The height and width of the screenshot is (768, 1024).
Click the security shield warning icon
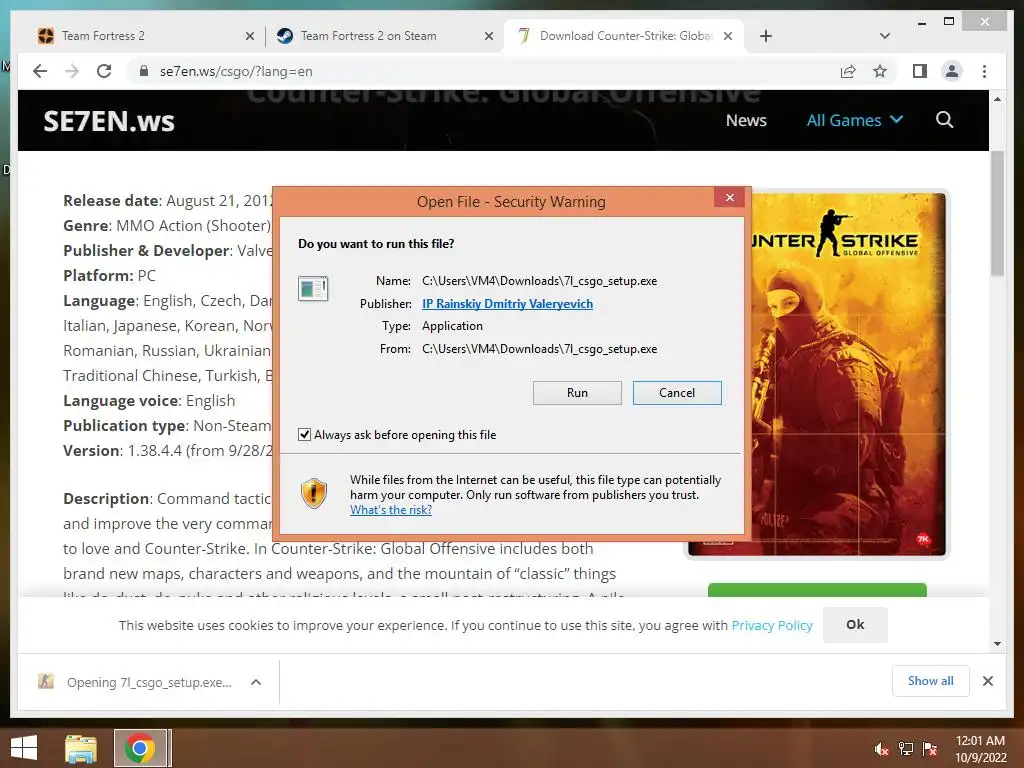pyautogui.click(x=314, y=494)
